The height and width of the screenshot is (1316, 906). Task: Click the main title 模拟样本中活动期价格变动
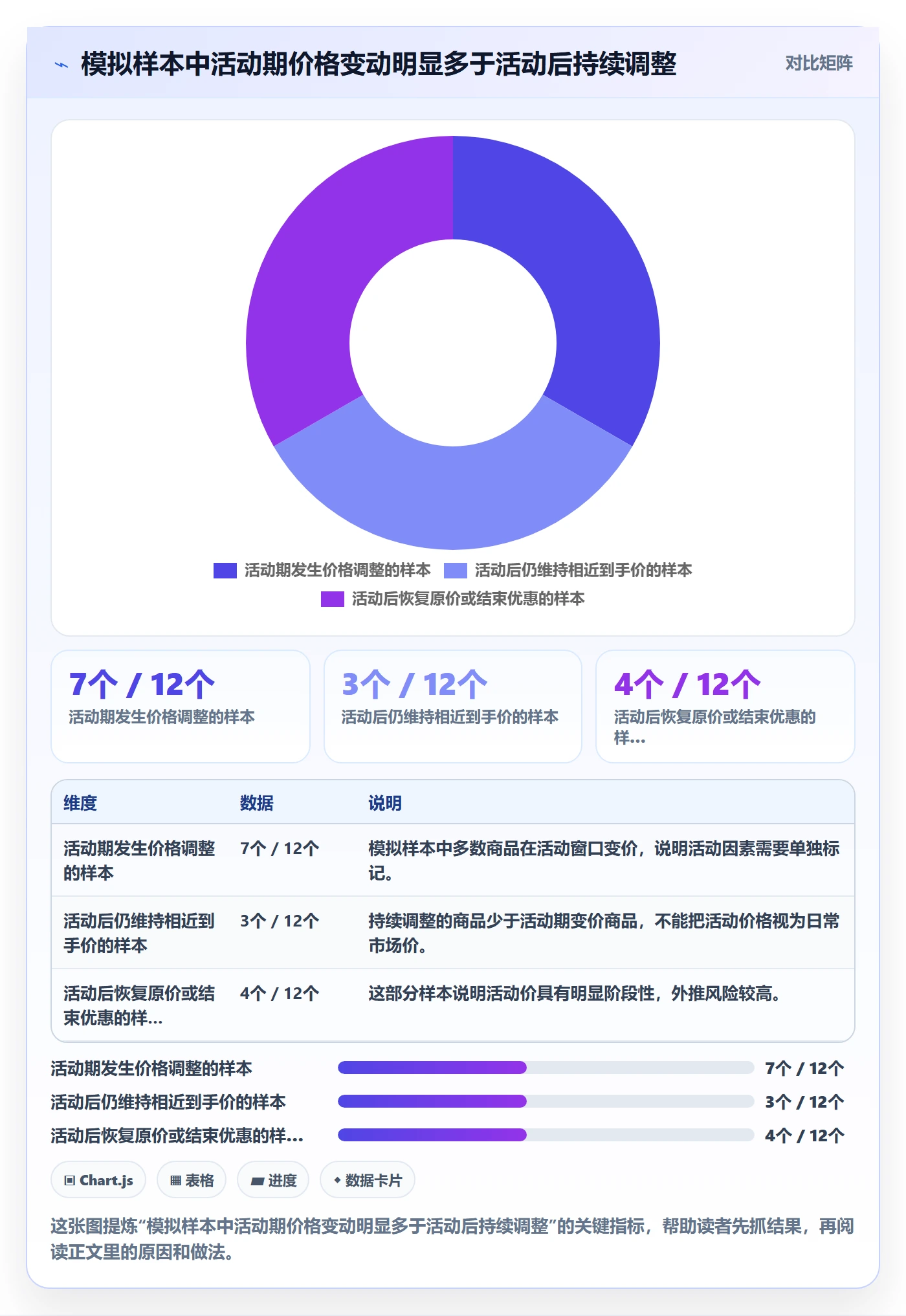tap(379, 64)
